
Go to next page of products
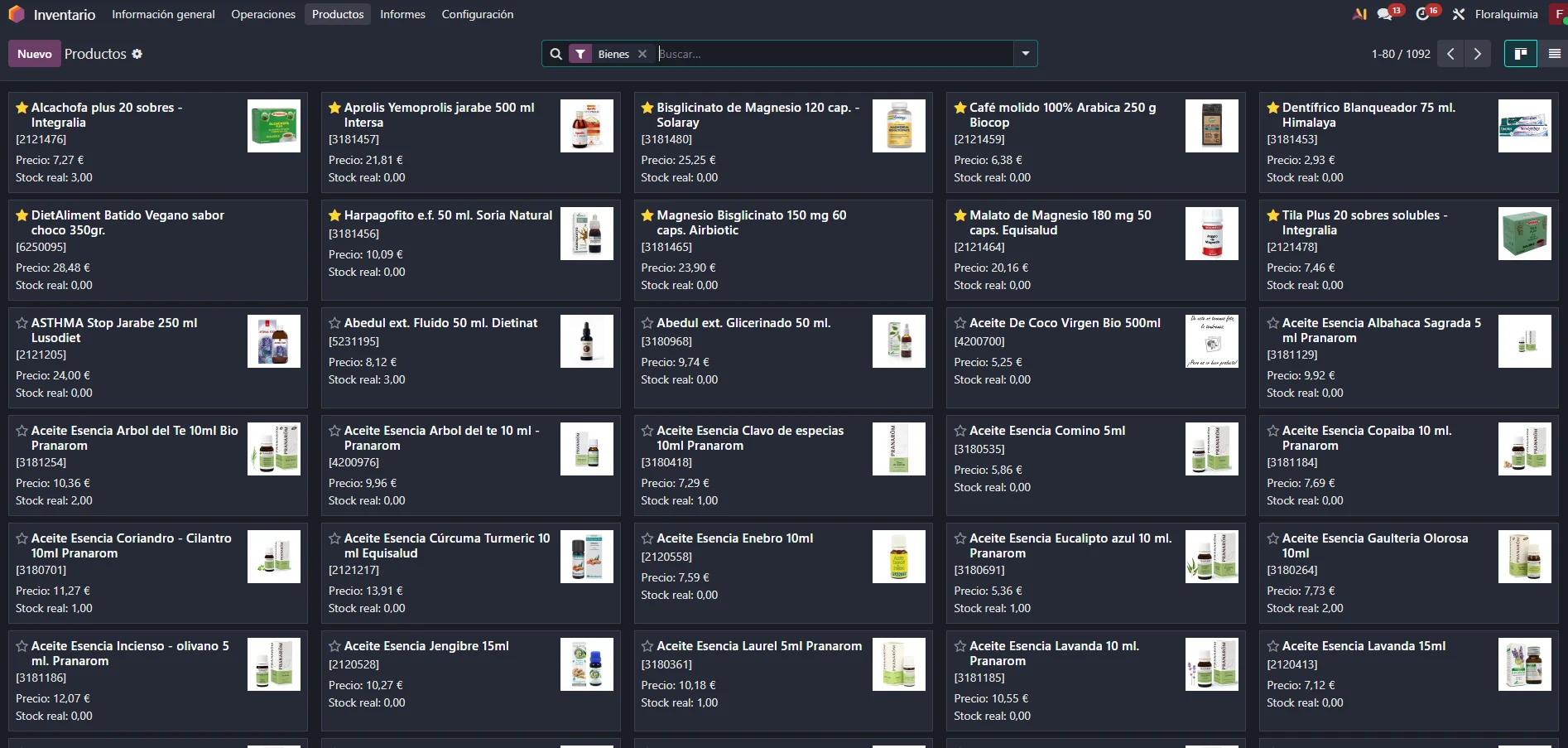[x=1477, y=54]
